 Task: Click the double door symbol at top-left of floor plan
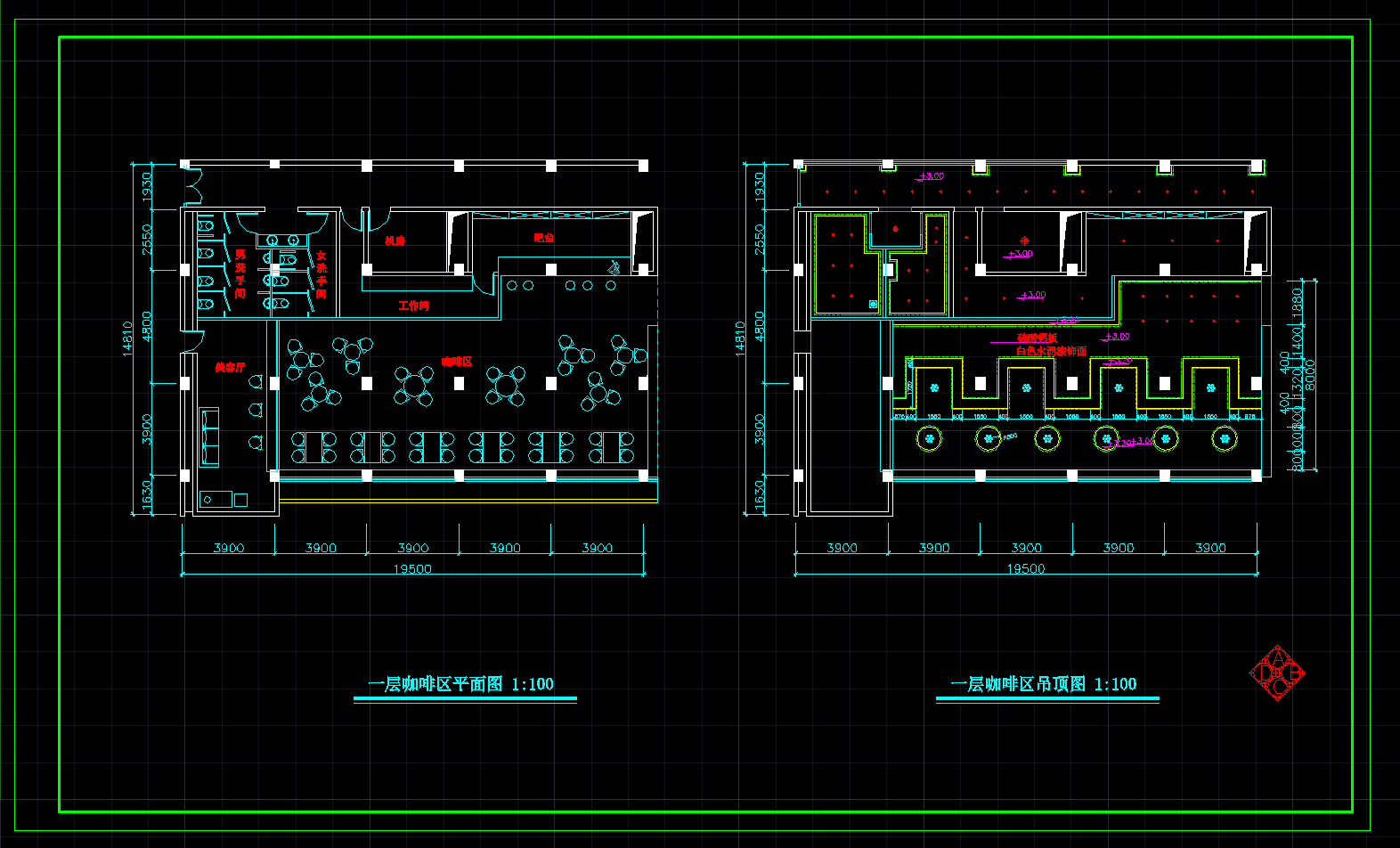coord(191,185)
